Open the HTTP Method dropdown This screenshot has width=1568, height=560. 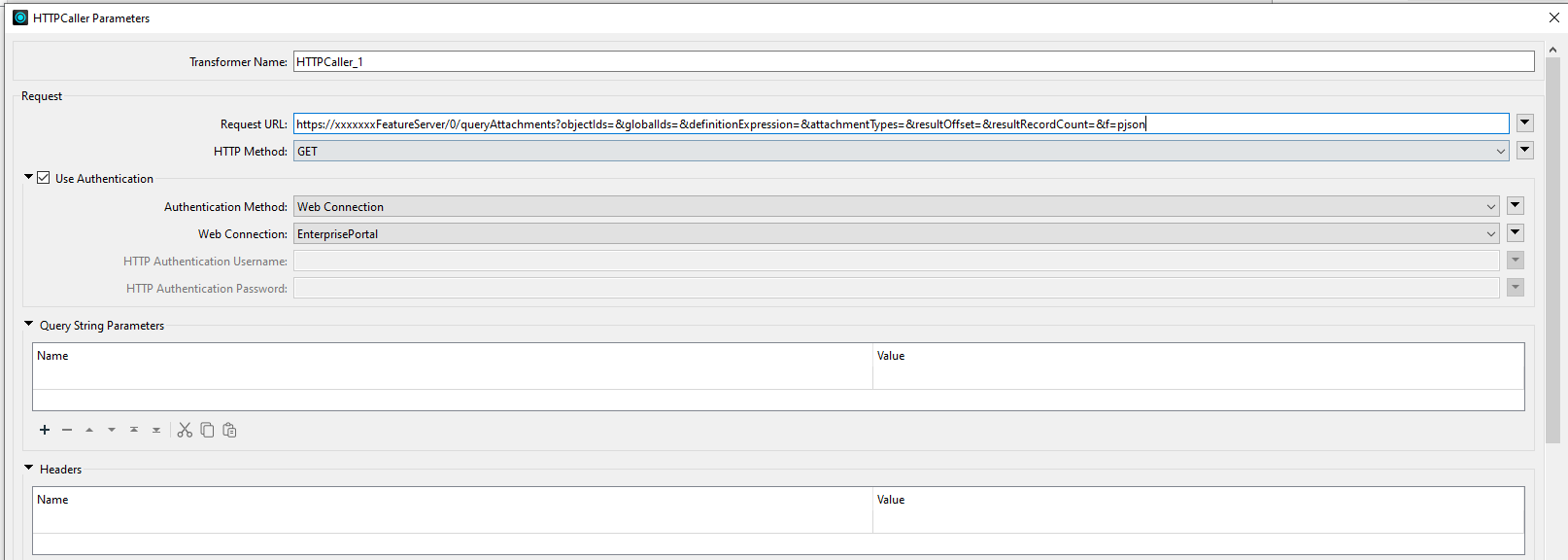click(x=1500, y=152)
